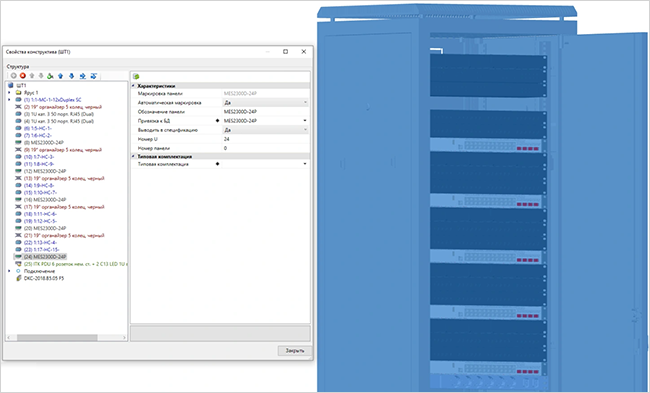Click the right arrow of the tree scrollbar
650x393 pixels.
pos(124,338)
